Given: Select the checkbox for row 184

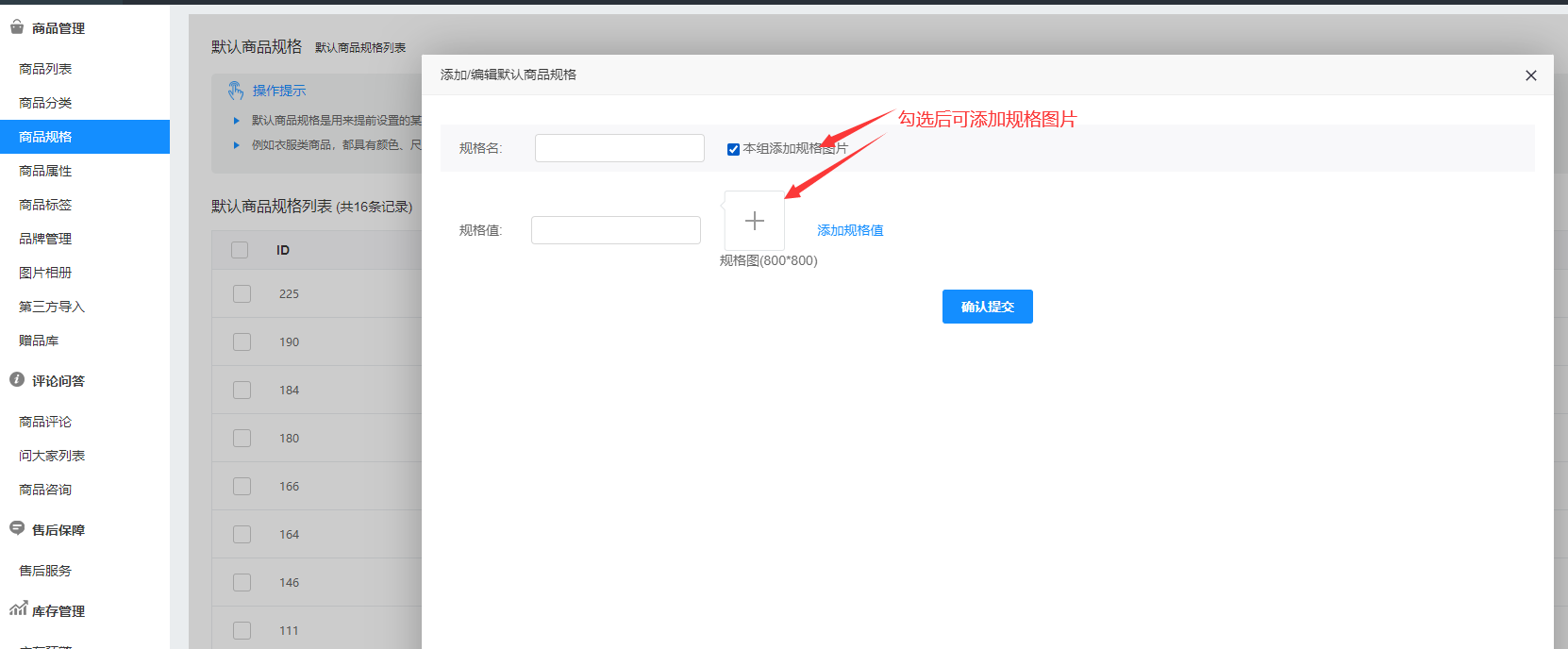Looking at the screenshot, I should [x=242, y=390].
